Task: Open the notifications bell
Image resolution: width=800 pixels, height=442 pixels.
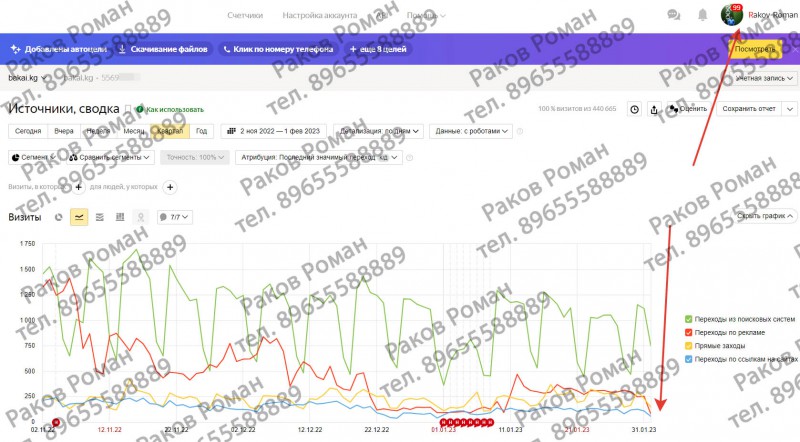Action: (x=703, y=15)
